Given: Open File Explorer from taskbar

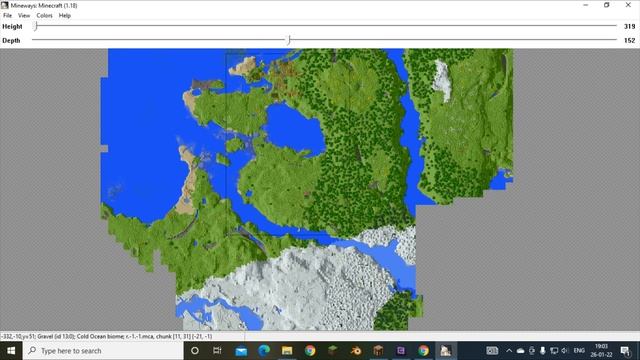Looking at the screenshot, I should point(287,351).
